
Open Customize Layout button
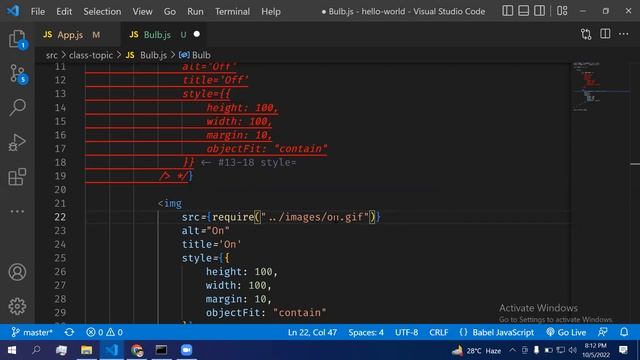[x=562, y=11]
